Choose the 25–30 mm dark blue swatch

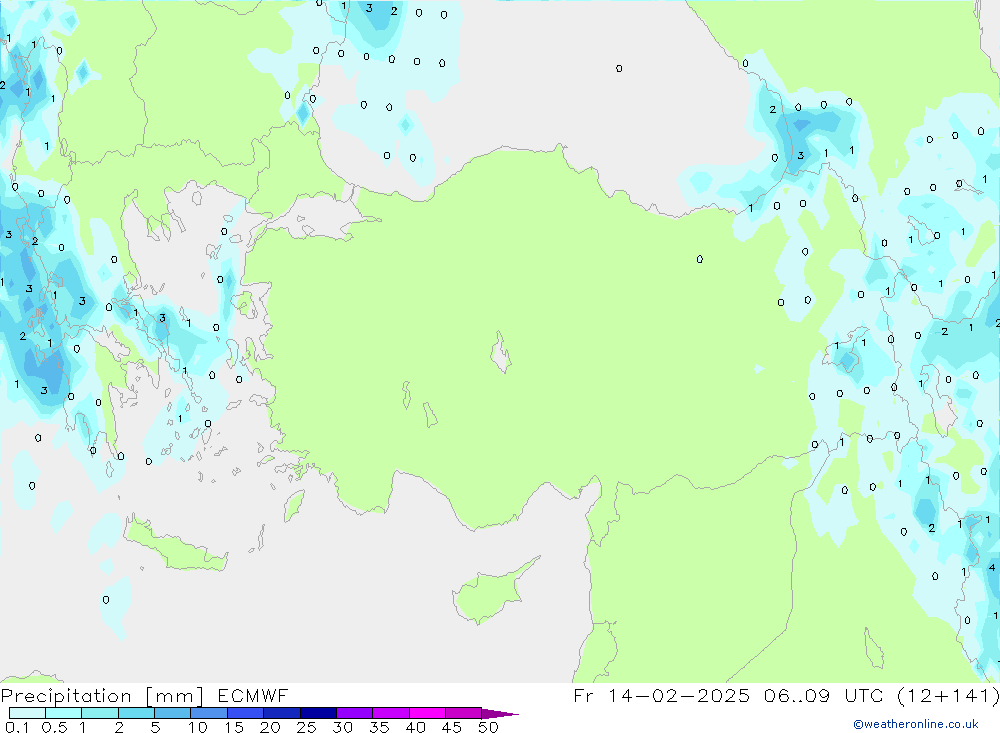pos(318,713)
